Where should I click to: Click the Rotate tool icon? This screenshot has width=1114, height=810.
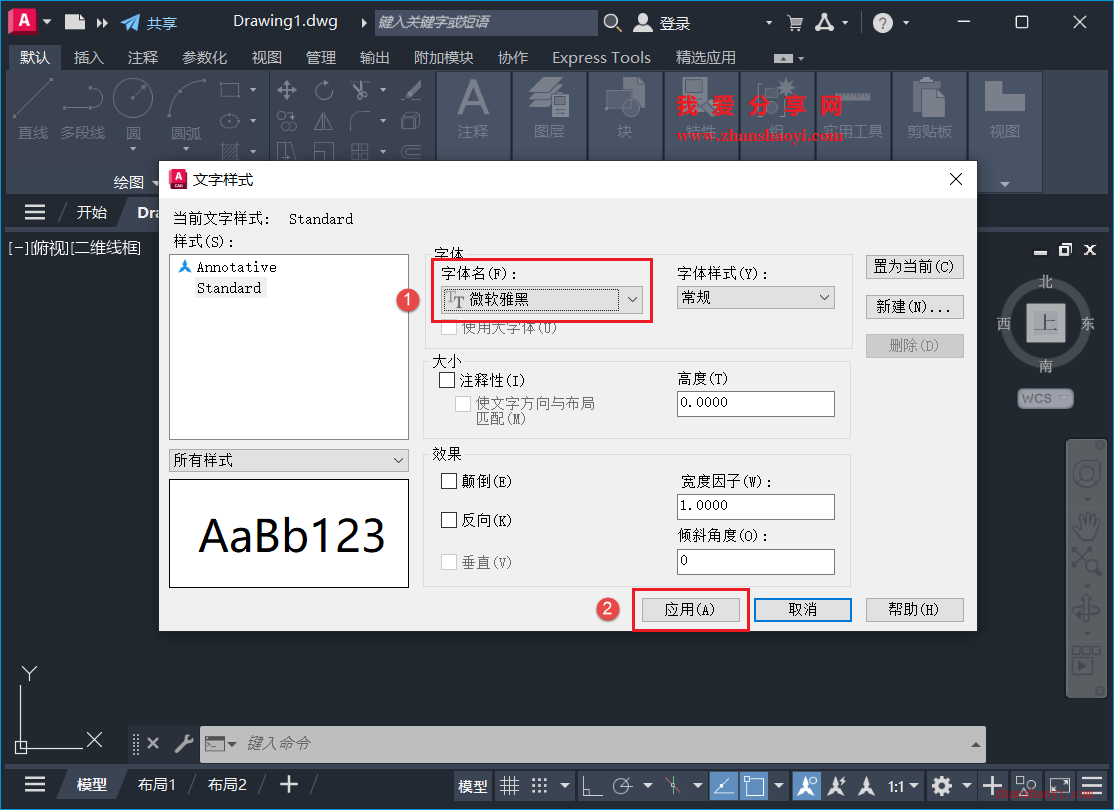[x=324, y=90]
